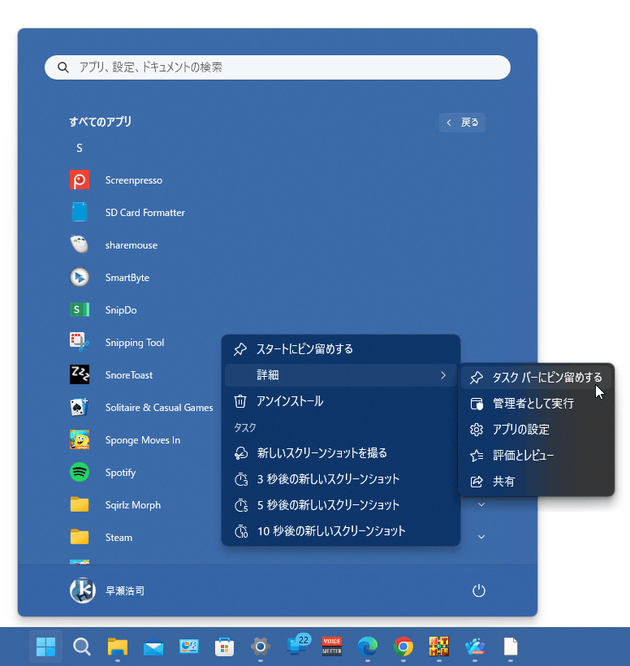Viewport: 630px width, 666px height.
Task: Click the Snipping Tool app icon
Action: [79, 341]
